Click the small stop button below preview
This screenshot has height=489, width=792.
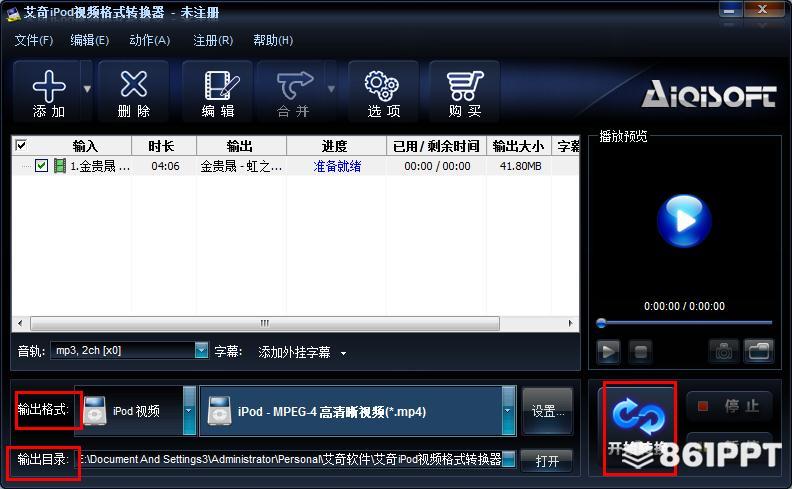click(x=640, y=351)
